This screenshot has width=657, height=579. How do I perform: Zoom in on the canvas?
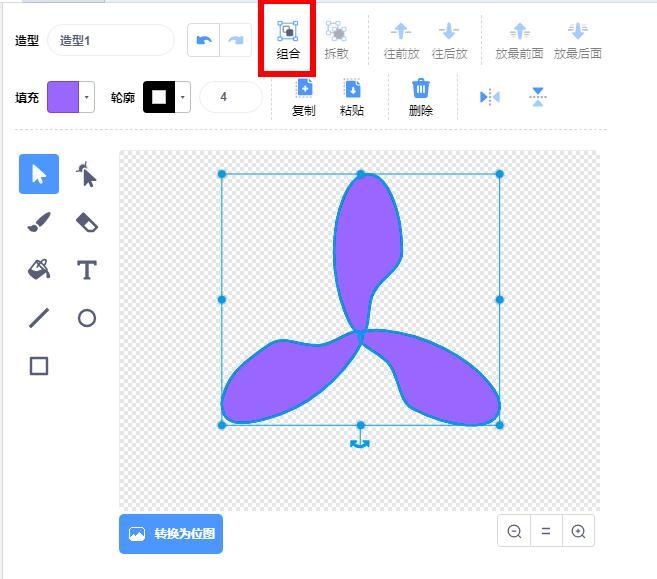578,531
